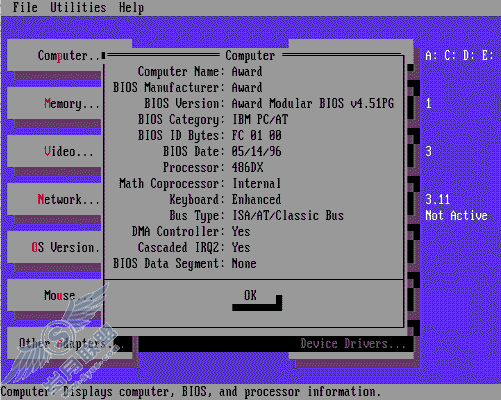
Task: Open the Memory... information button
Action: (55, 103)
